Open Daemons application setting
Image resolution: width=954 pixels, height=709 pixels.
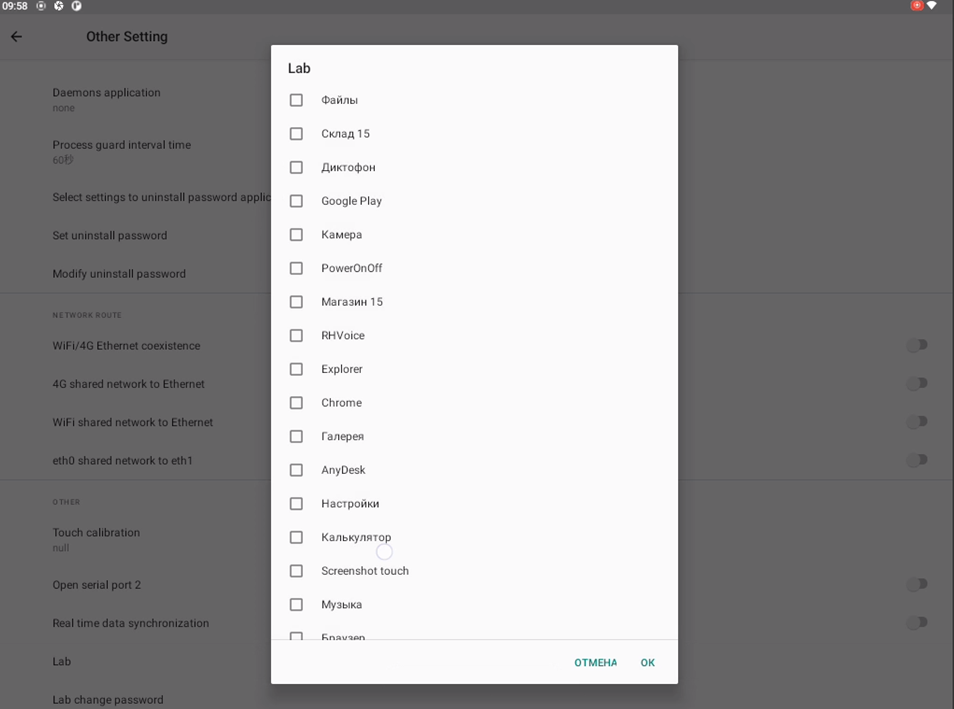[106, 98]
